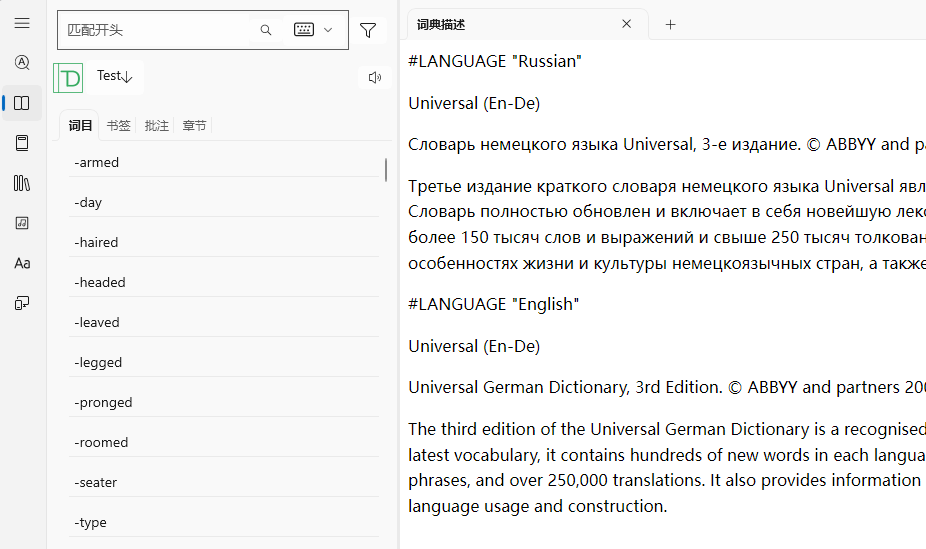This screenshot has width=926, height=549.
Task: Open the font settings Aa icon
Action: point(22,263)
